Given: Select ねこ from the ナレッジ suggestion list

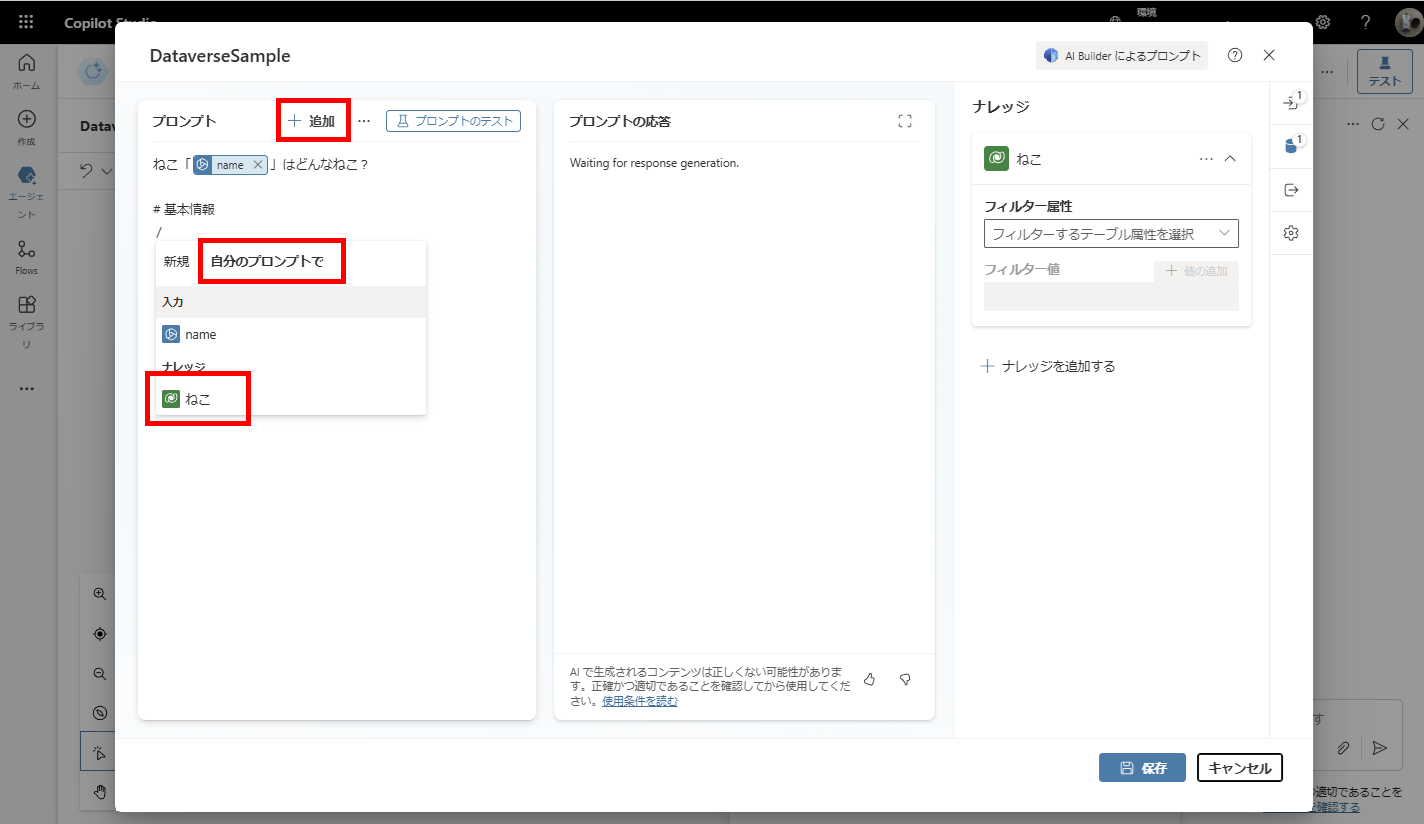Looking at the screenshot, I should [197, 397].
